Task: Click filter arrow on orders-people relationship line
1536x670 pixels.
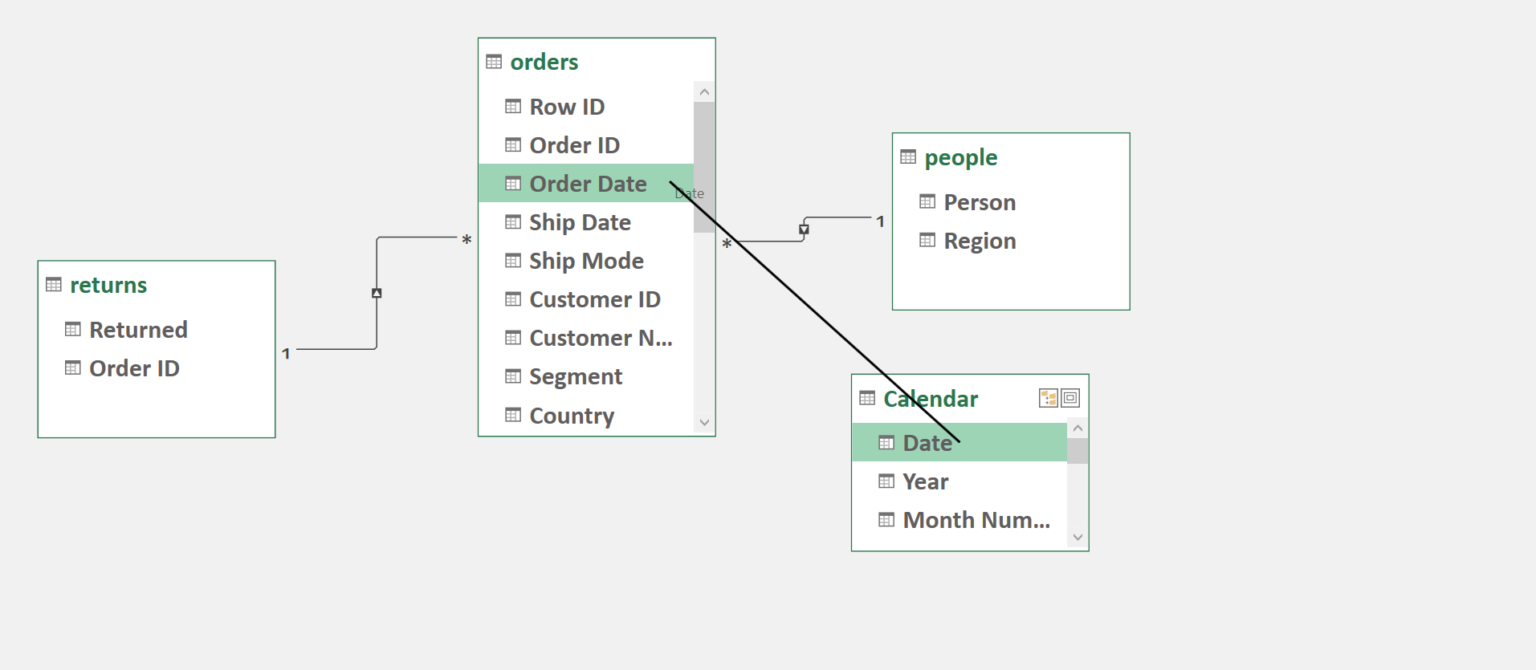Action: tap(804, 230)
